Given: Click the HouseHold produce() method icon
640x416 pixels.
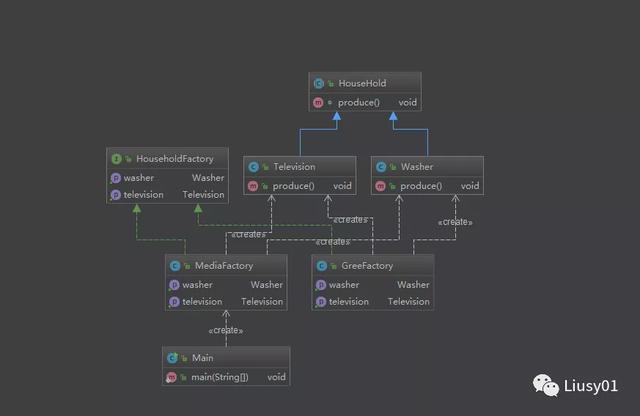Looking at the screenshot, I should (x=319, y=102).
